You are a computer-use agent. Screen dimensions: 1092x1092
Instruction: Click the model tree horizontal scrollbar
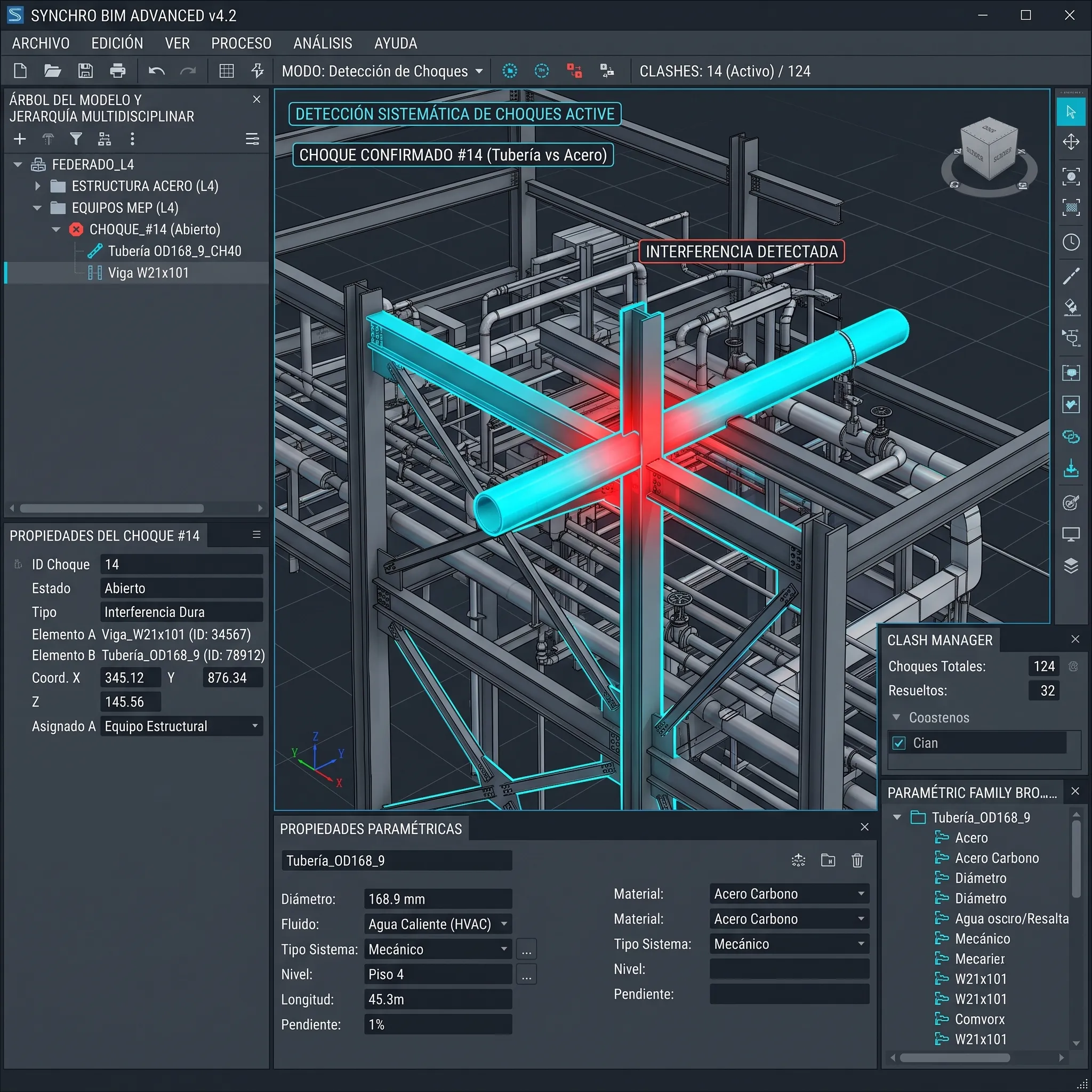coord(112,508)
